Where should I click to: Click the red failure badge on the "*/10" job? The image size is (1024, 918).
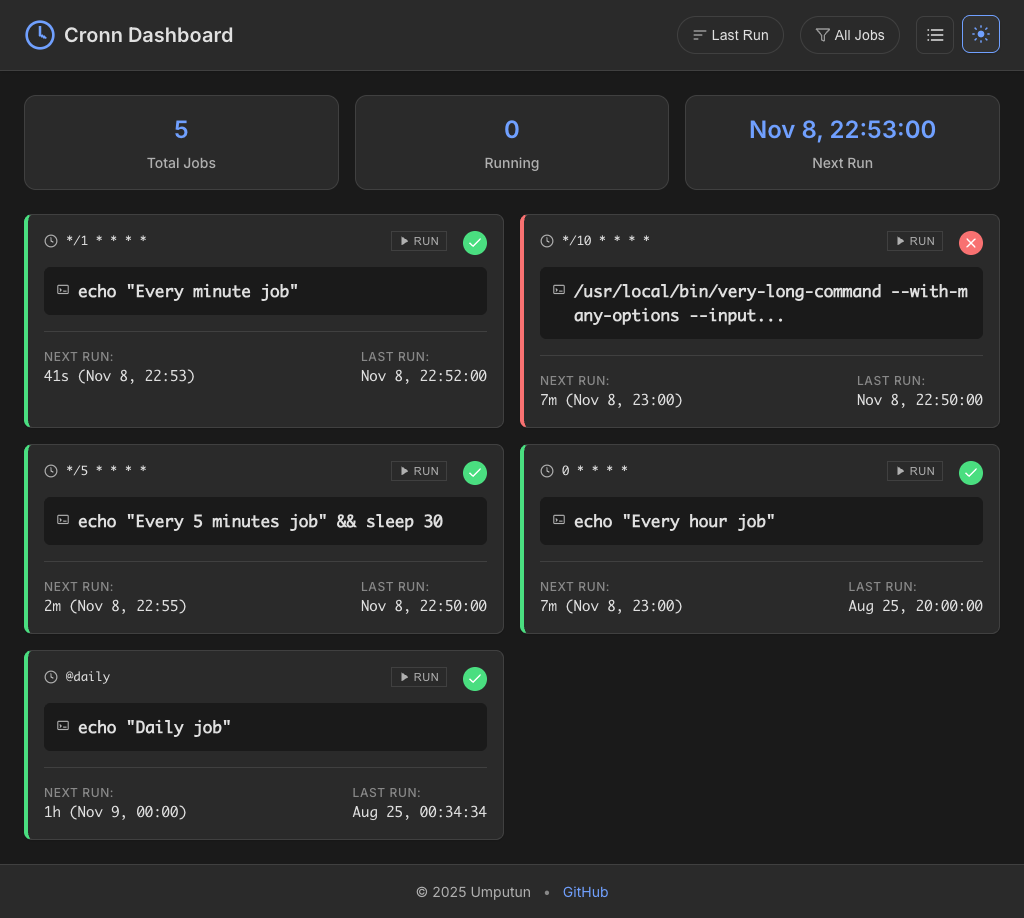pyautogui.click(x=970, y=242)
